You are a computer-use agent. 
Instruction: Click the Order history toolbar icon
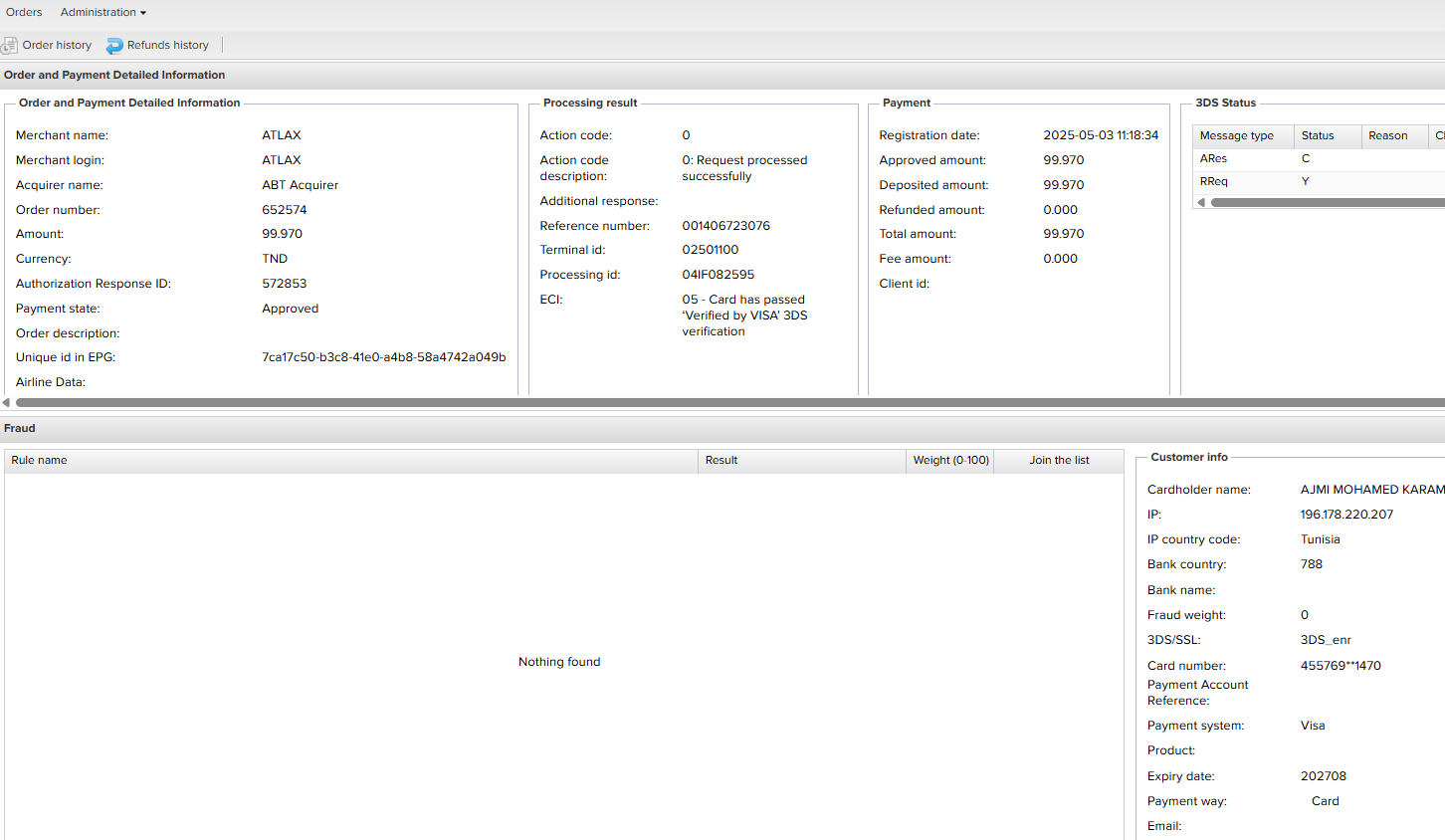tap(10, 45)
